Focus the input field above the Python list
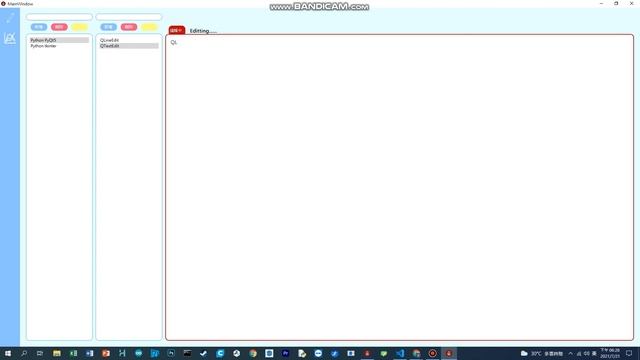This screenshot has width=640, height=360. coord(59,17)
